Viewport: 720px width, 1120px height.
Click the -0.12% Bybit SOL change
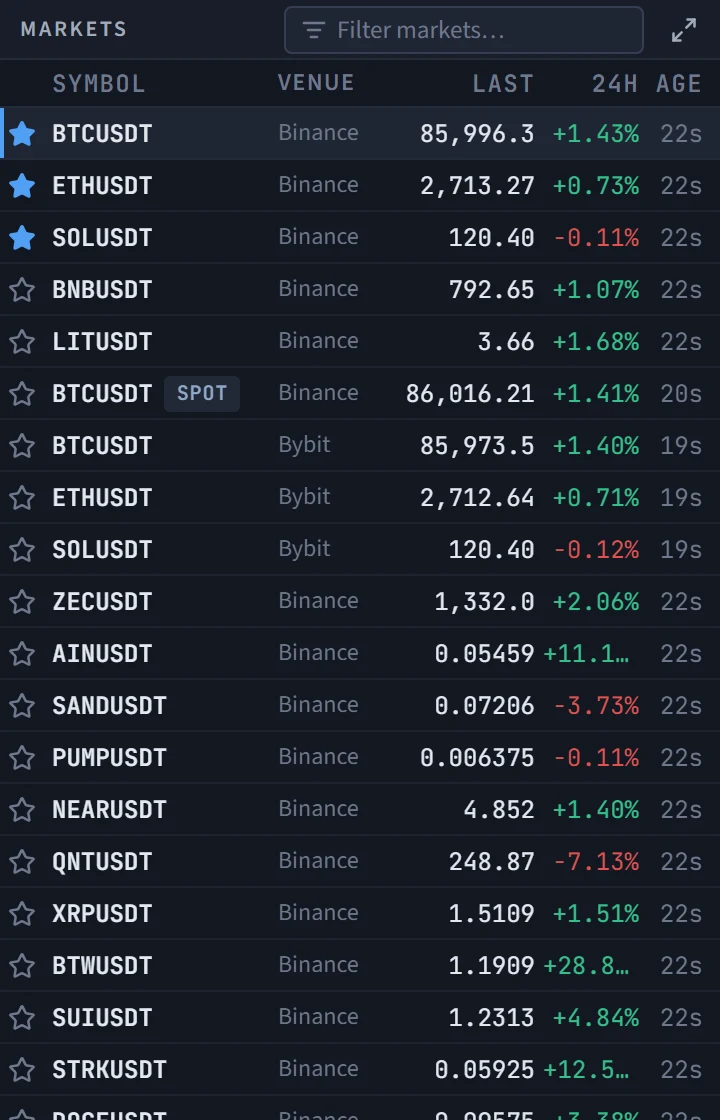coord(596,550)
